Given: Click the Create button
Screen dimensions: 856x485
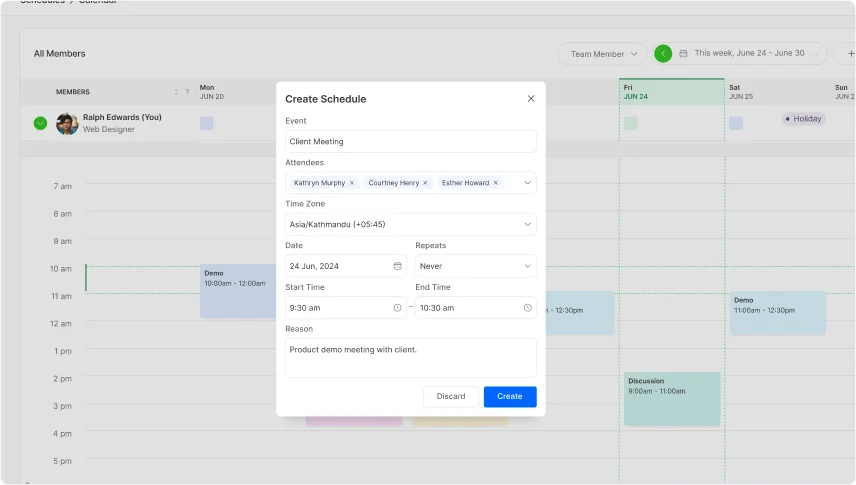Looking at the screenshot, I should pos(510,396).
